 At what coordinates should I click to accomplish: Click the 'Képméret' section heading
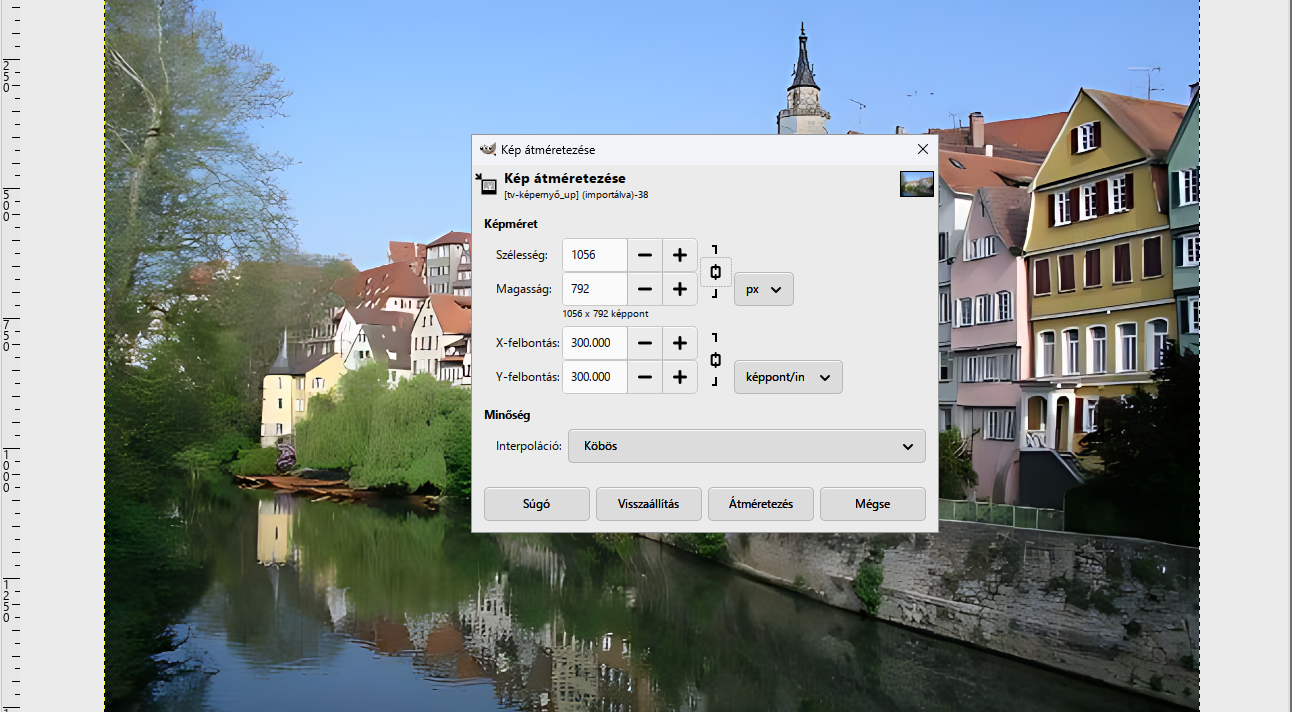511,224
